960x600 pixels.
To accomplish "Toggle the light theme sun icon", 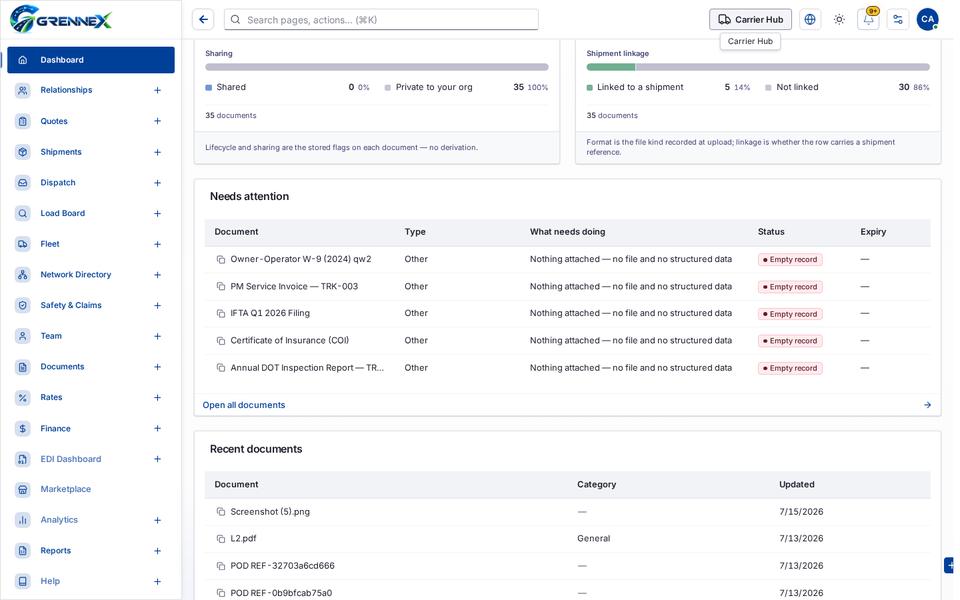I will pos(839,20).
